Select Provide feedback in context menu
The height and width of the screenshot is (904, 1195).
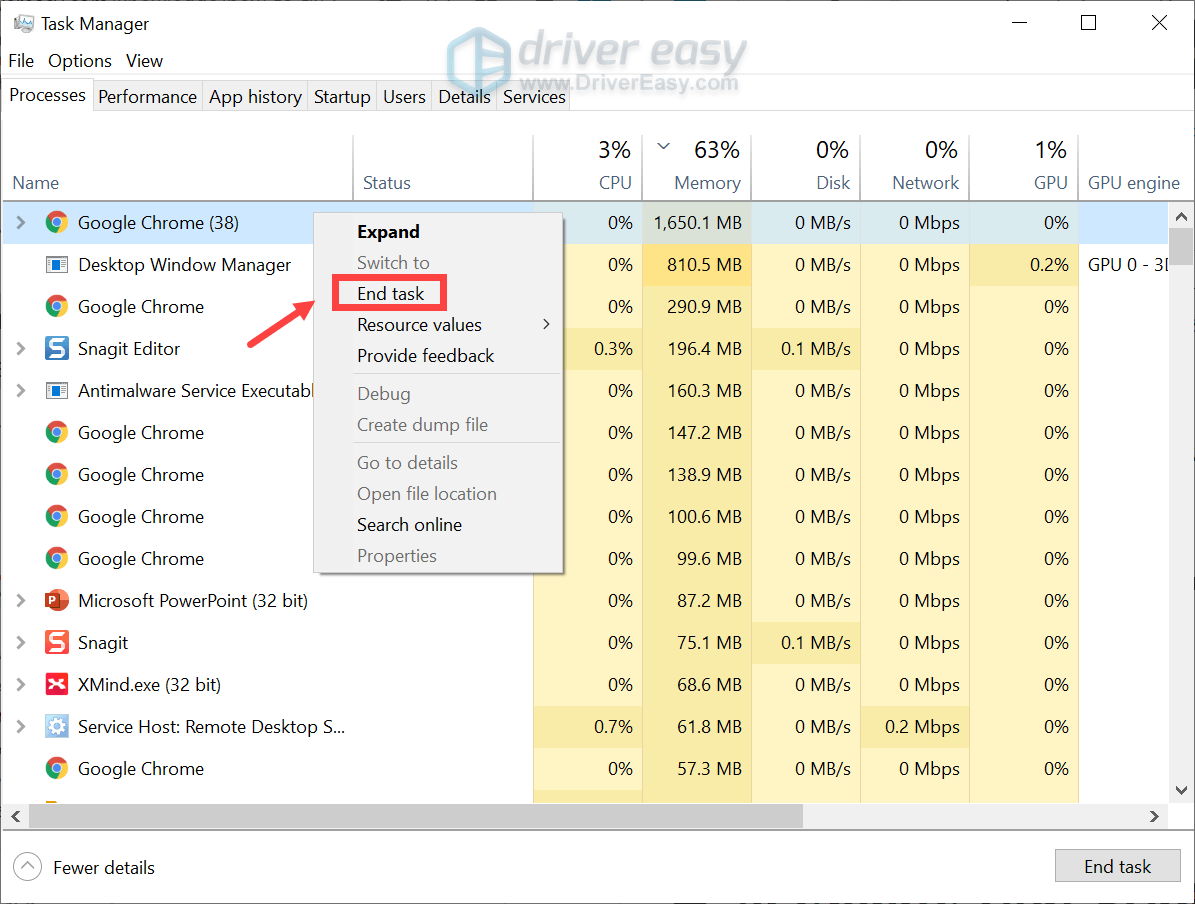pos(425,356)
